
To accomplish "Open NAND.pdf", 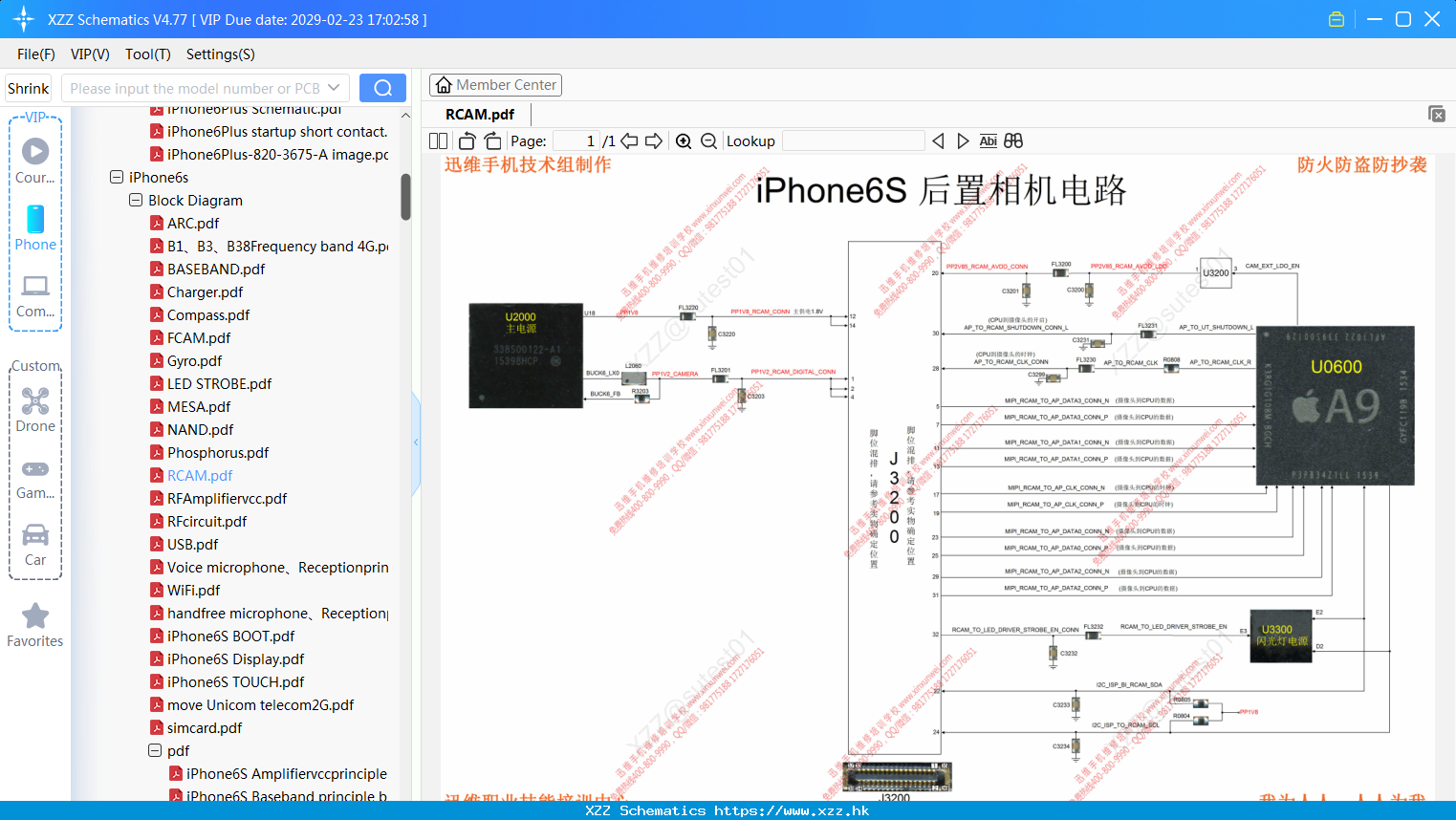I will coord(200,429).
